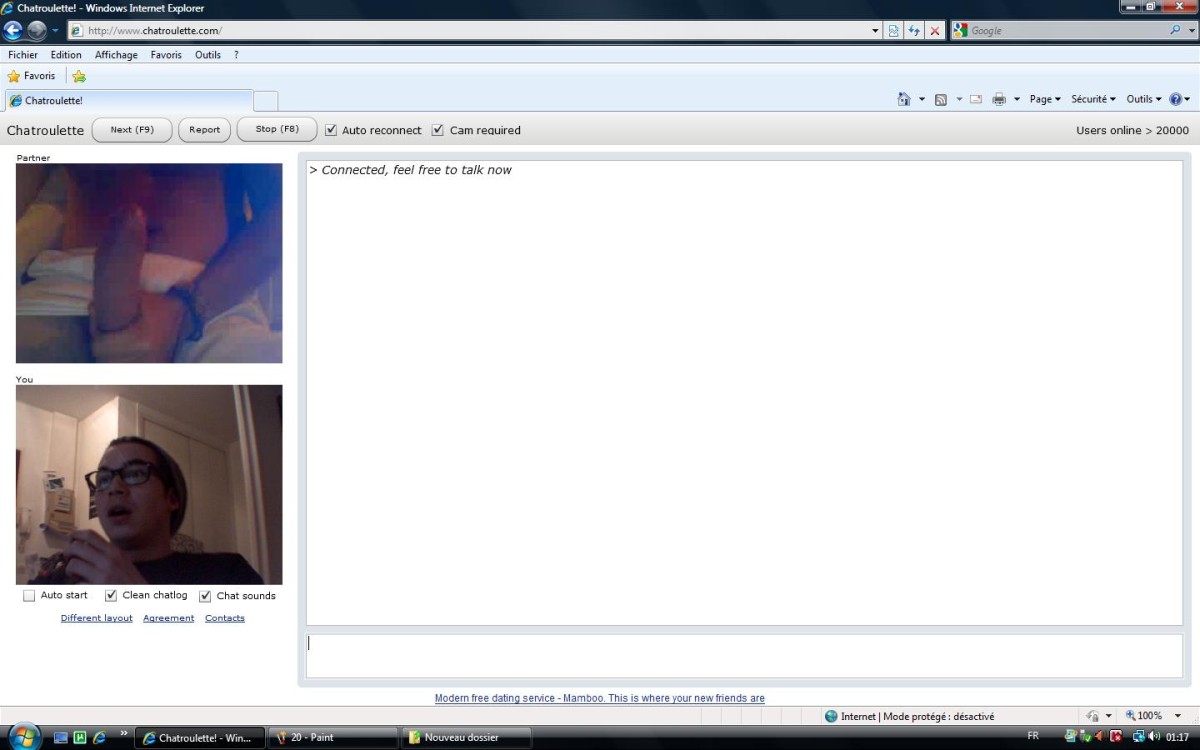Go back with the browser Back arrow
The image size is (1200, 750).
pos(14,30)
